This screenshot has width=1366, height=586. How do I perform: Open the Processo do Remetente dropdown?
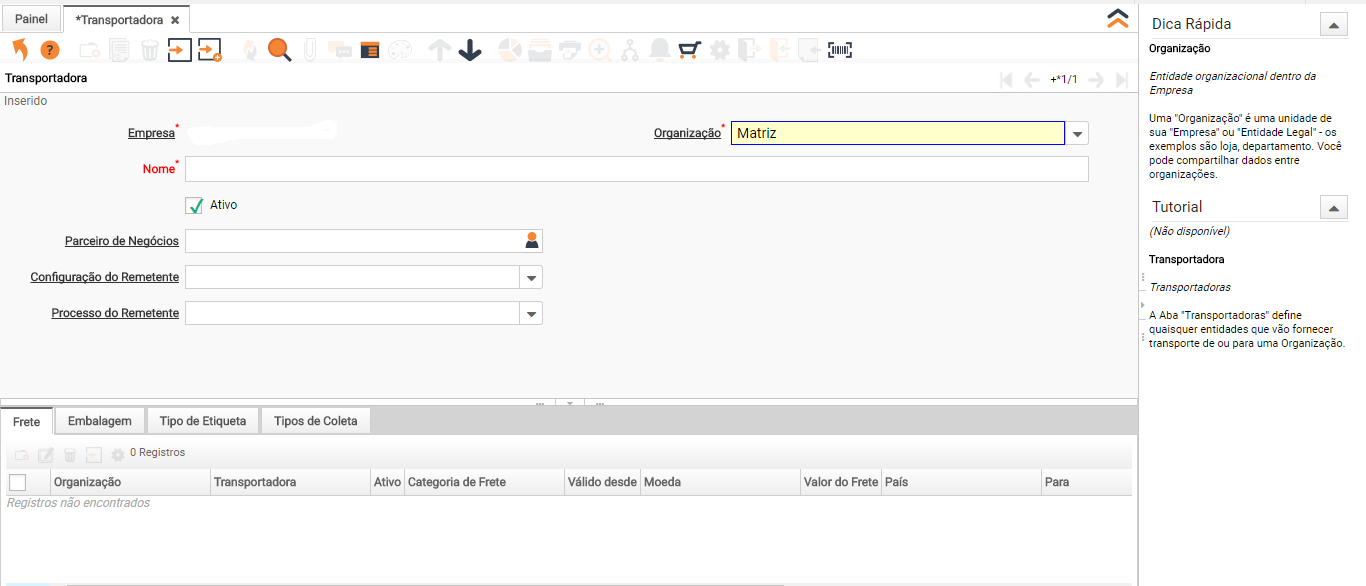531,314
